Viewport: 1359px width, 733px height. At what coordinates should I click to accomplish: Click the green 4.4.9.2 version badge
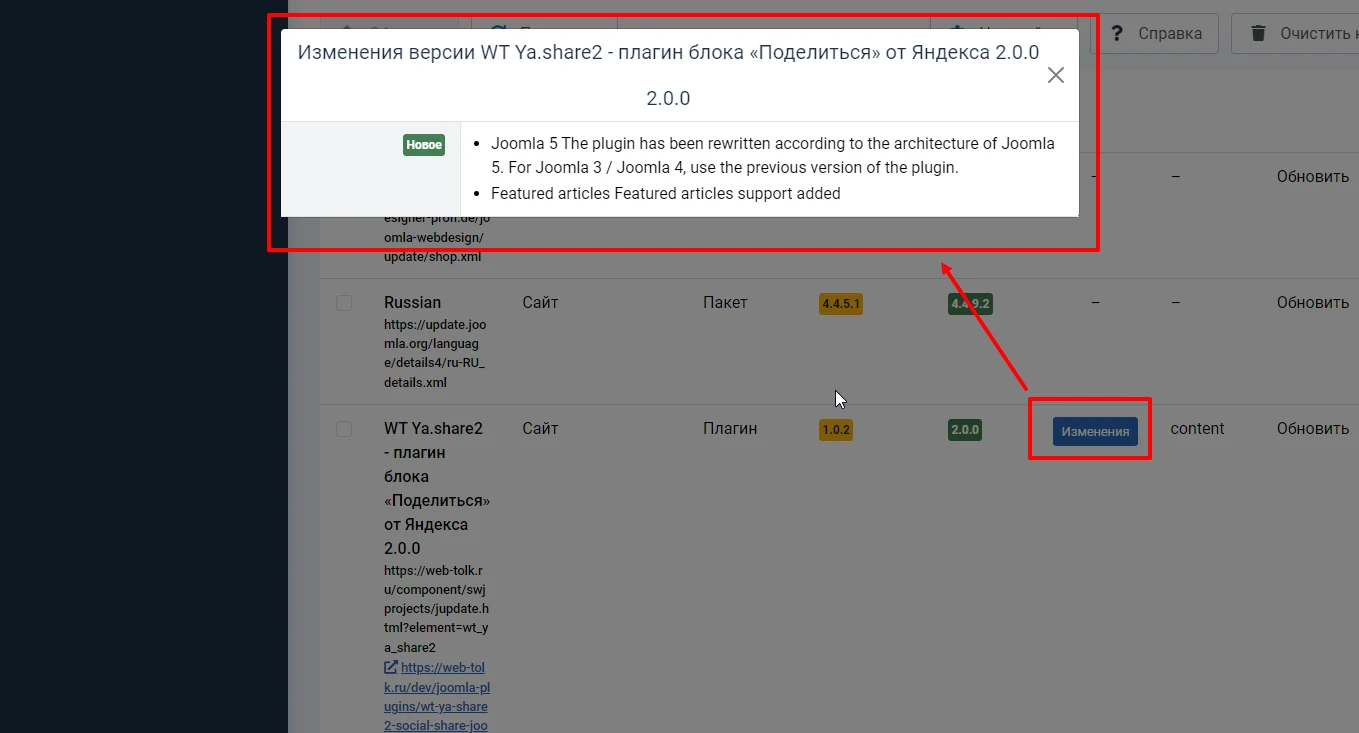pos(970,304)
